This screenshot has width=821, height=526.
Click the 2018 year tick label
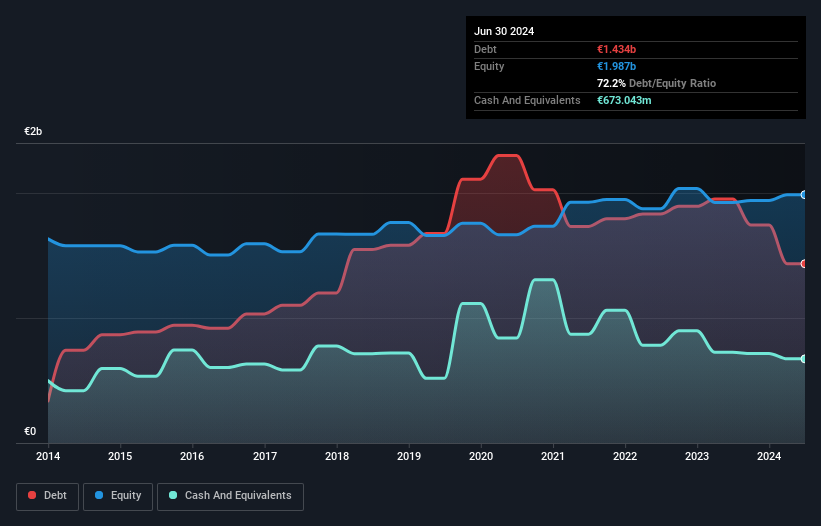click(x=337, y=456)
